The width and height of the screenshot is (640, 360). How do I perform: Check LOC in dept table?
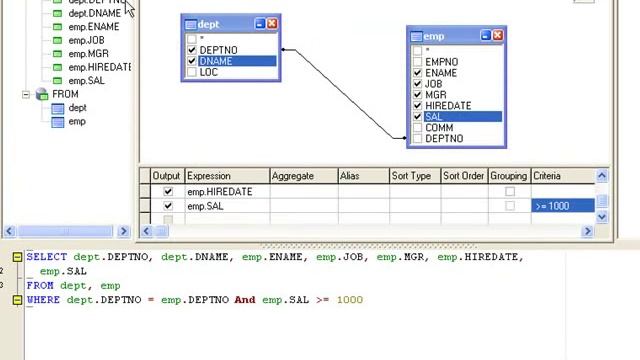tap(191, 72)
